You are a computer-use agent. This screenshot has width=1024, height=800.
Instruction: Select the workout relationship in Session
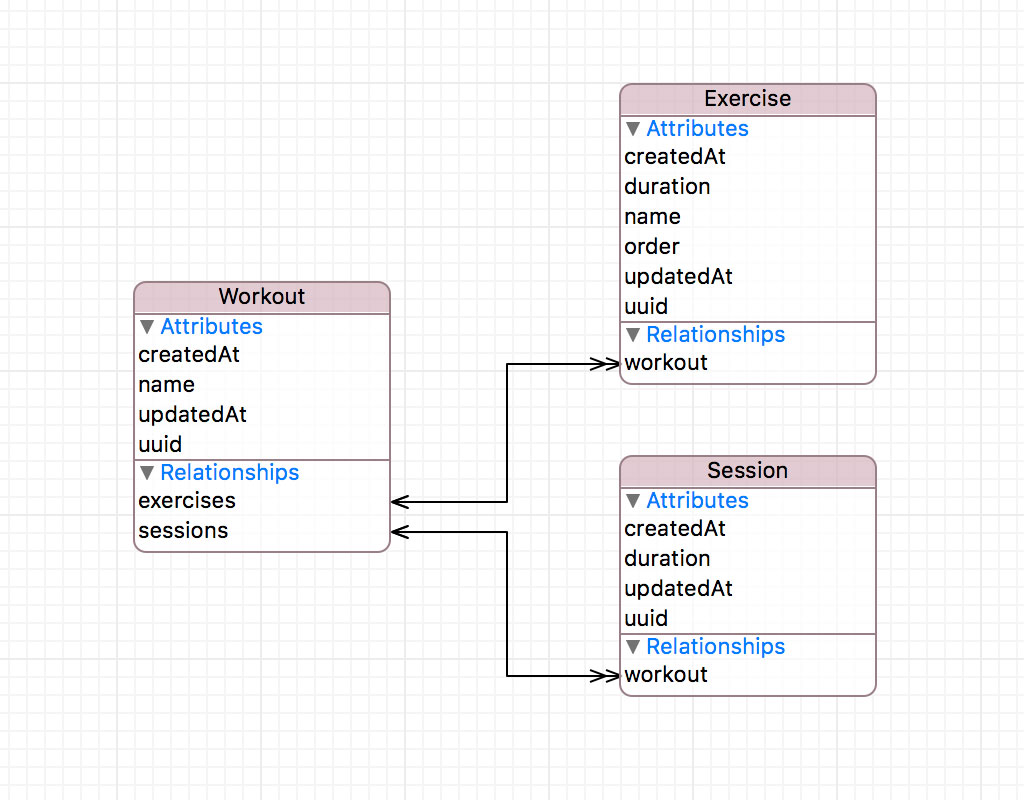[x=665, y=674]
